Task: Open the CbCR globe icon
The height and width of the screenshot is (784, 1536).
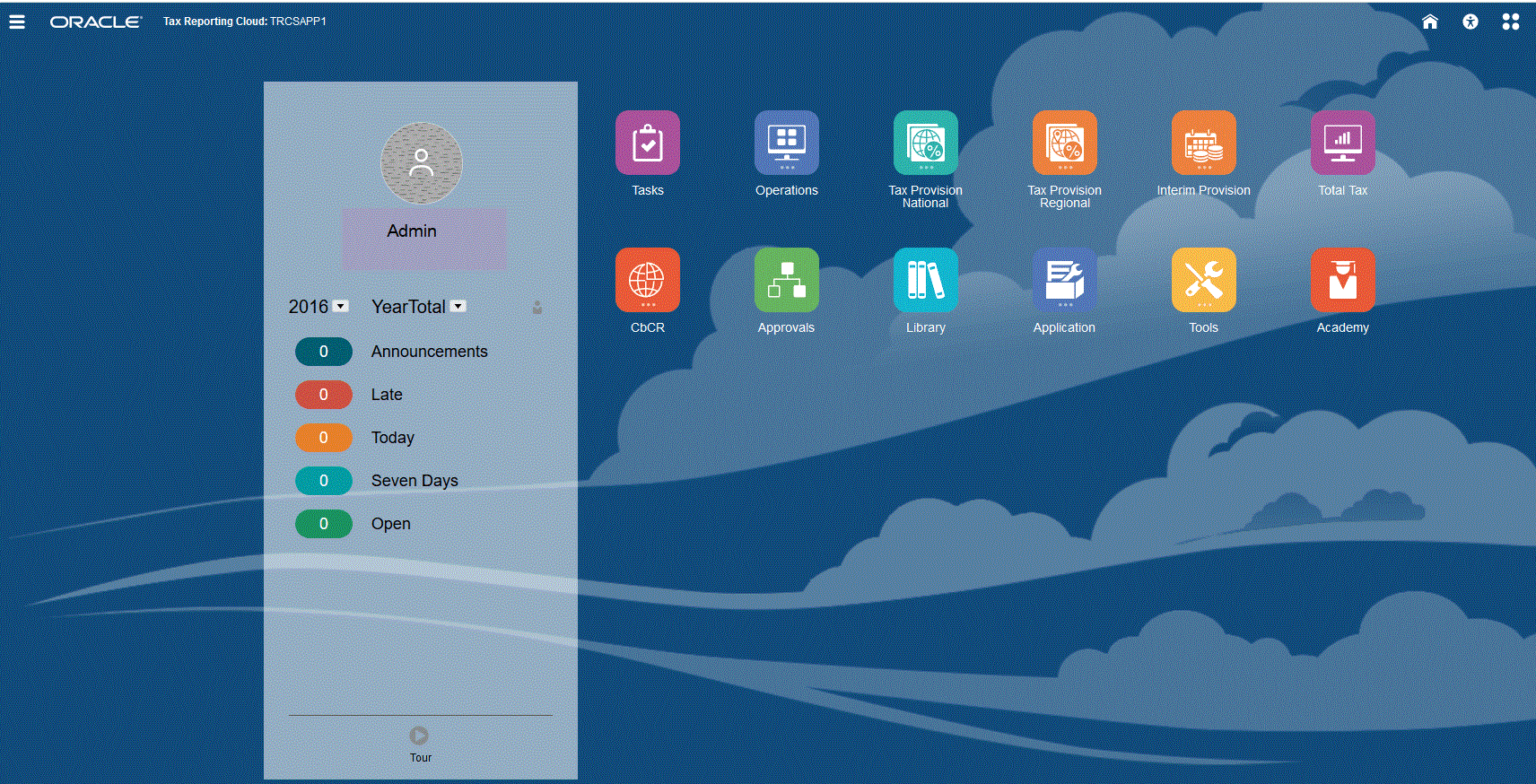Action: point(648,280)
